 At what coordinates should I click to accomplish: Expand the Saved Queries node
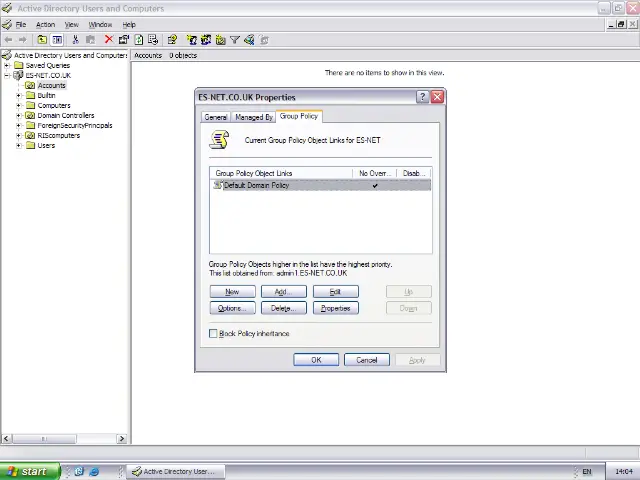7,65
